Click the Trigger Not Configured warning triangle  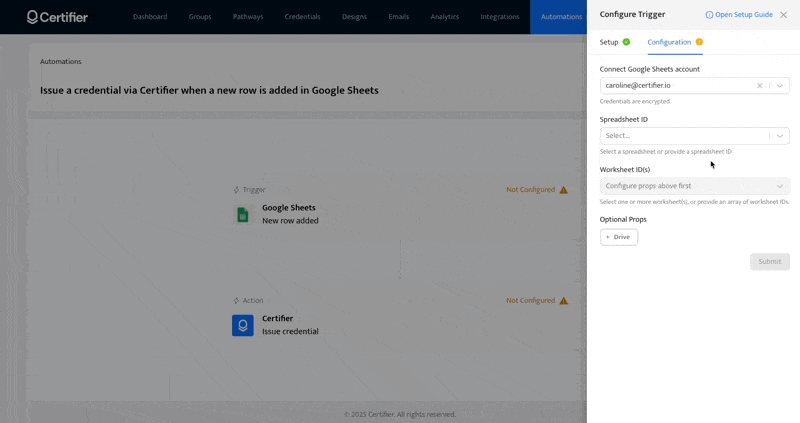pyautogui.click(x=563, y=190)
